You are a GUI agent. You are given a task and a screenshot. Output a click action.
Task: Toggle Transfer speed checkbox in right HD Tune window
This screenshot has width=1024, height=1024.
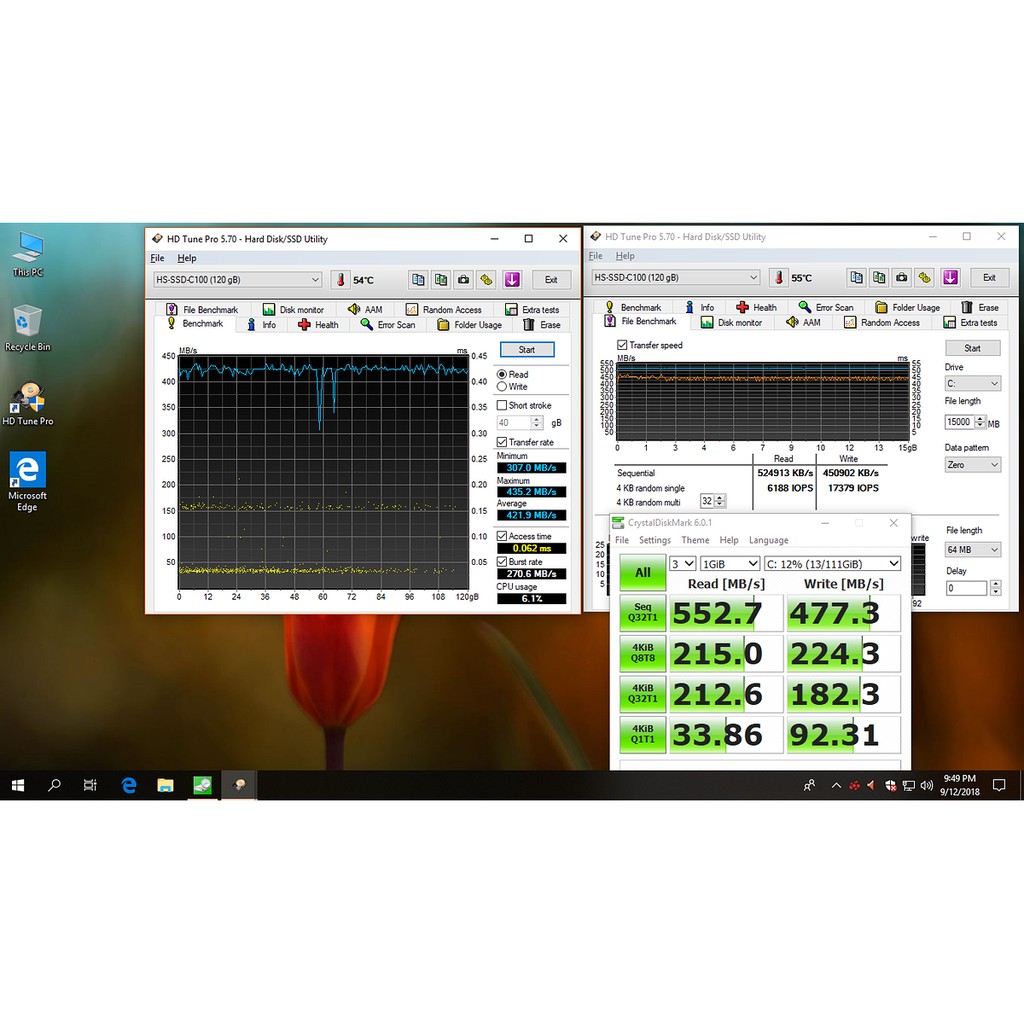point(622,345)
